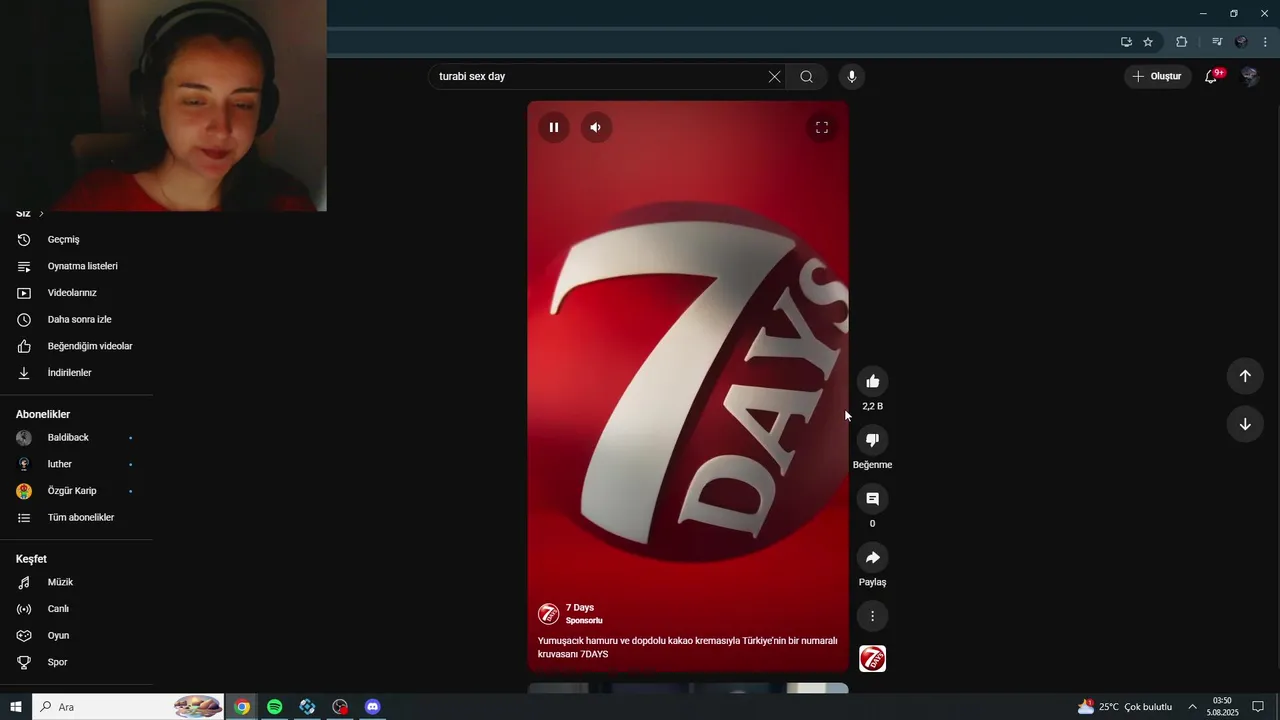1280x720 pixels.
Task: Click into the YouTube search field
Action: coord(598,77)
